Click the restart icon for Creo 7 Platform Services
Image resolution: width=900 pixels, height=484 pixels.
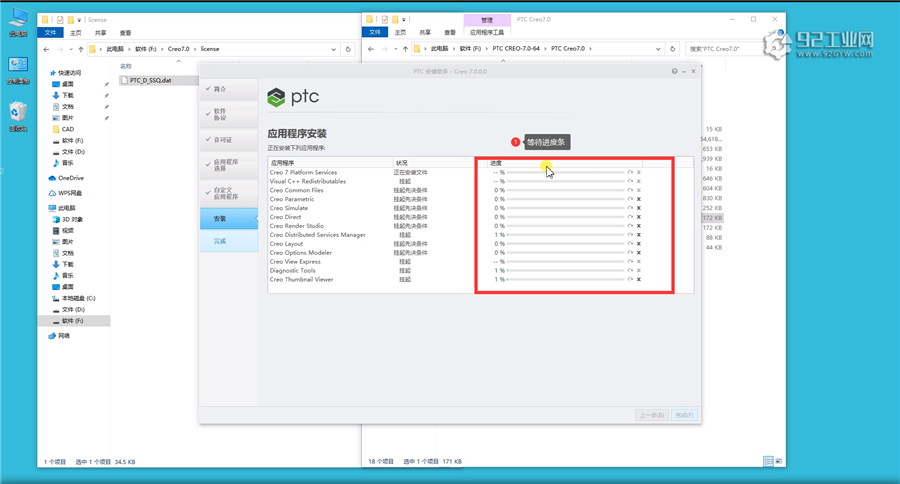tap(630, 172)
